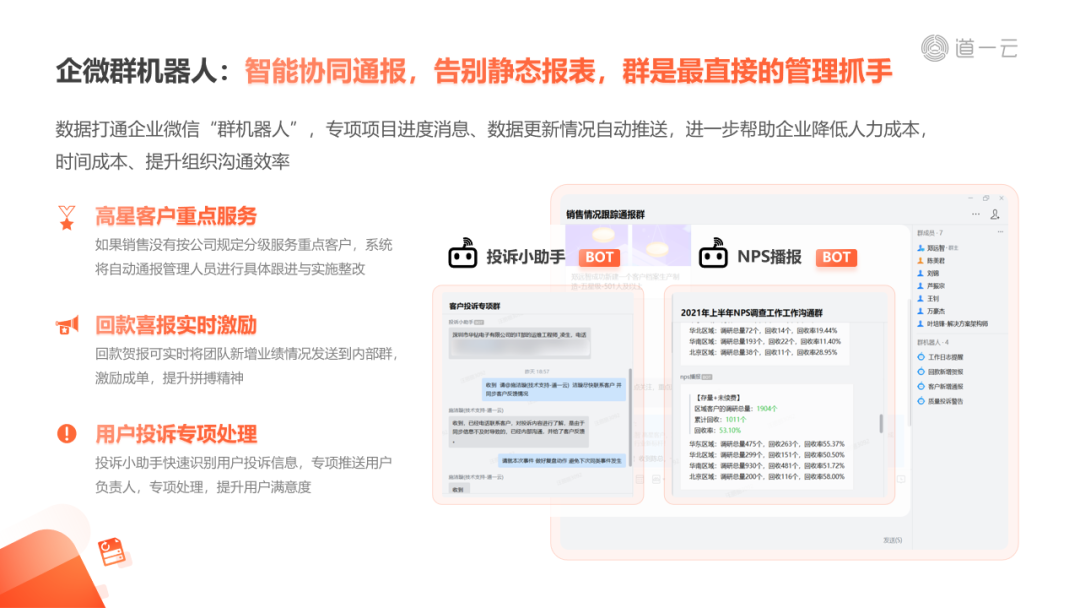Viewport: 1080px width, 608px height.
Task: Click the green value 1904个
Action: coord(767,408)
